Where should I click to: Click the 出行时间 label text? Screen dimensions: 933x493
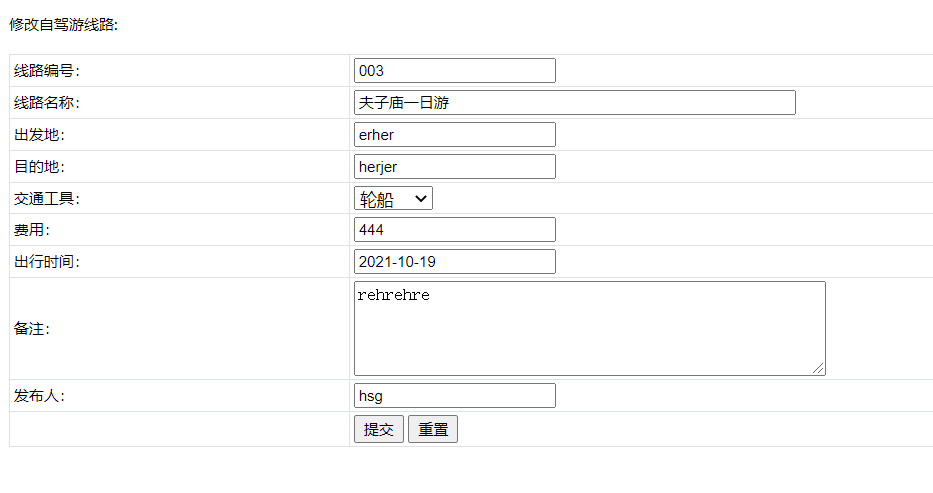point(46,262)
